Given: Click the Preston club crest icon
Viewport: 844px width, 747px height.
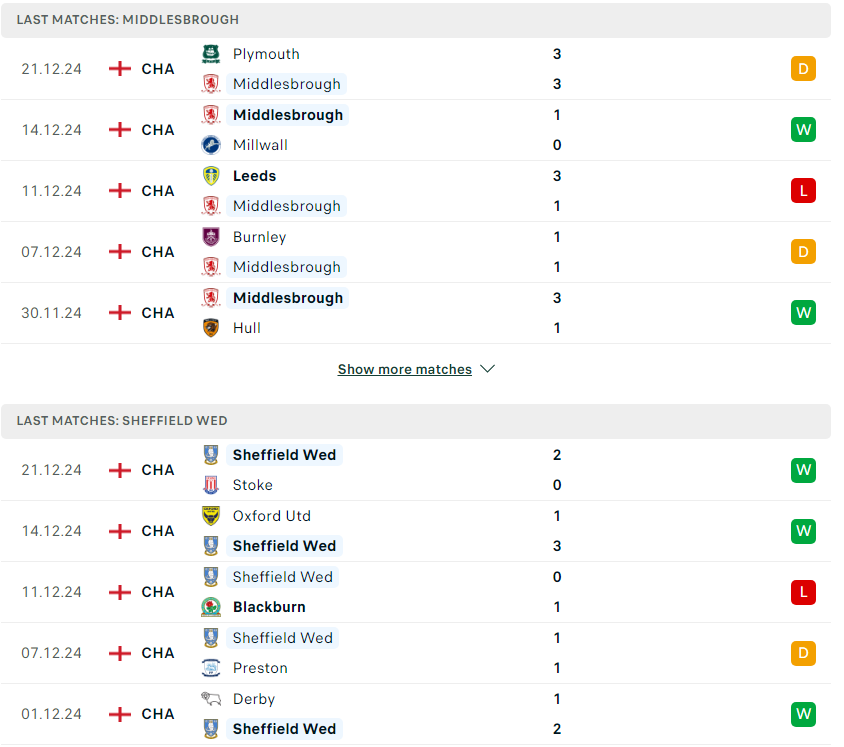Looking at the screenshot, I should [211, 668].
